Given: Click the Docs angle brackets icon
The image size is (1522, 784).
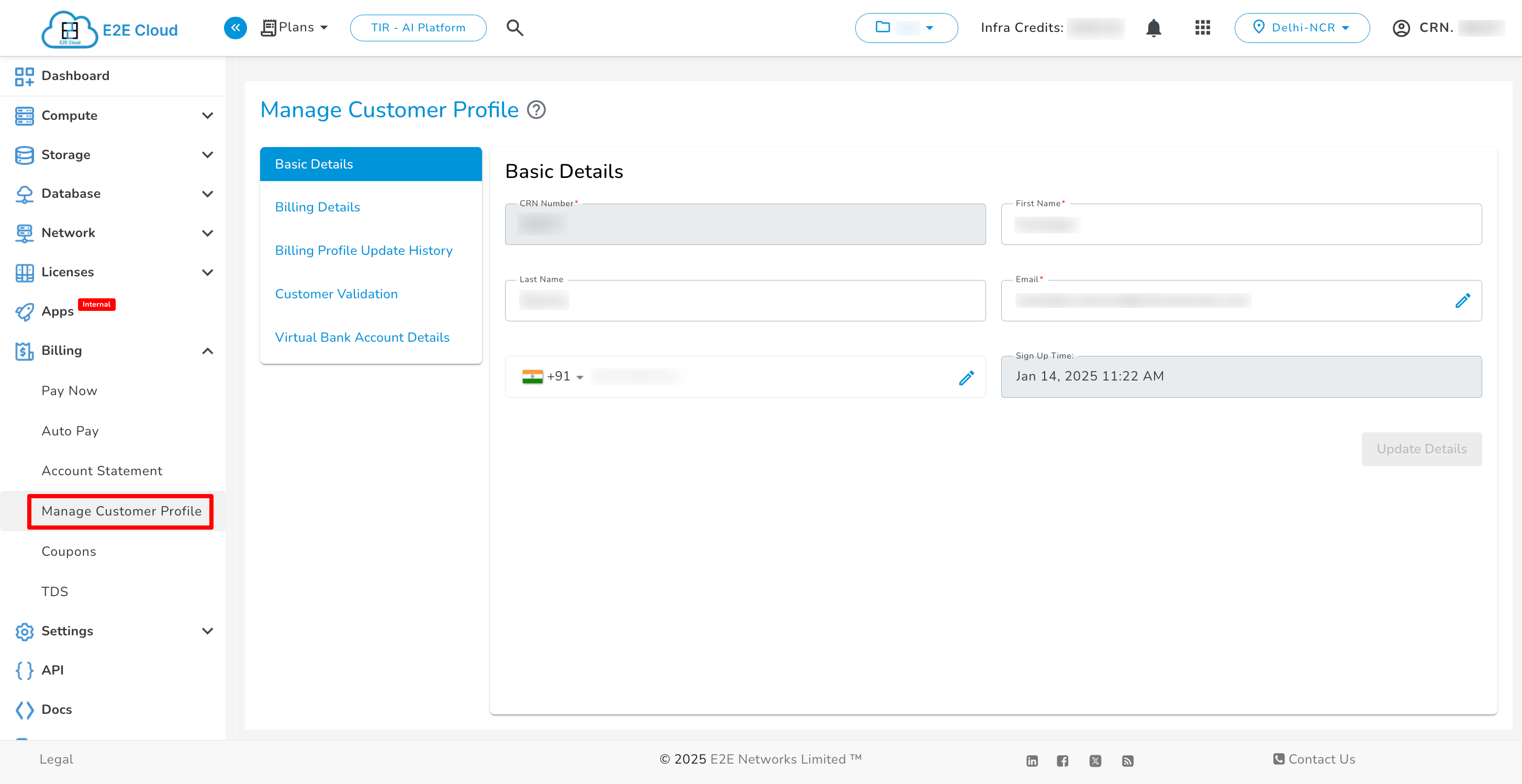Looking at the screenshot, I should [x=24, y=710].
